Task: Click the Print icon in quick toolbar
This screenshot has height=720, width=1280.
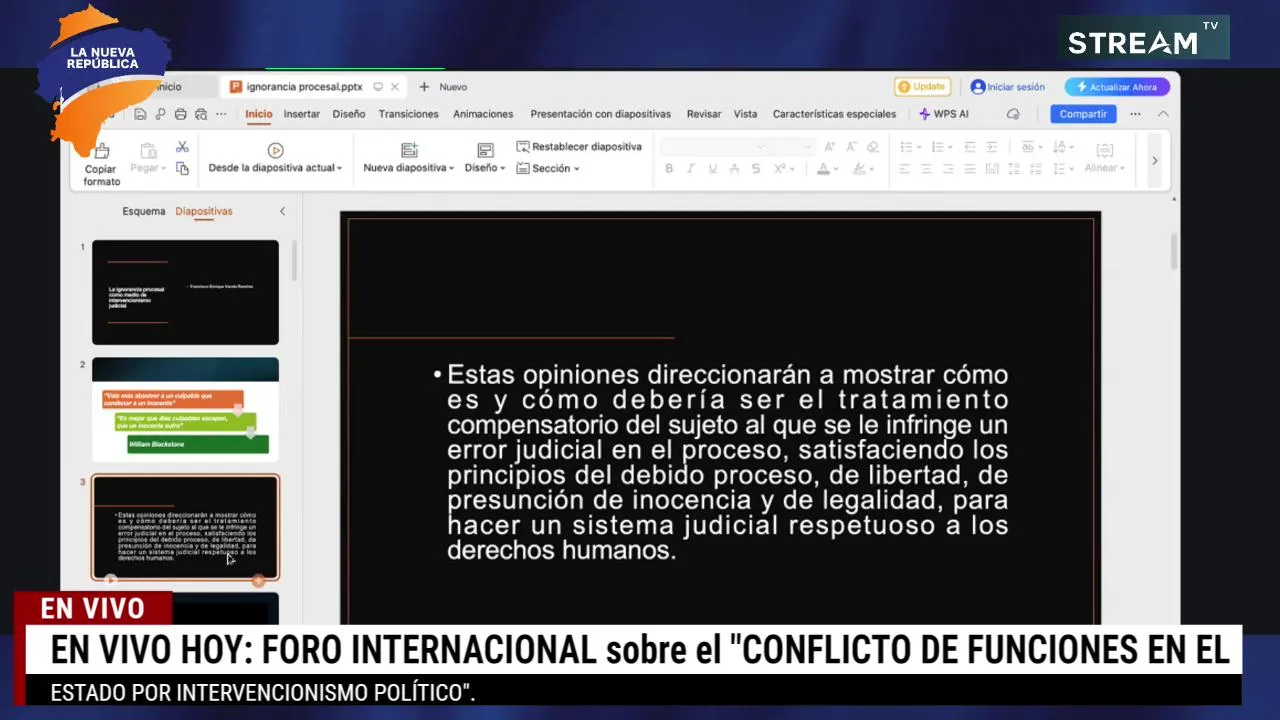Action: click(180, 114)
